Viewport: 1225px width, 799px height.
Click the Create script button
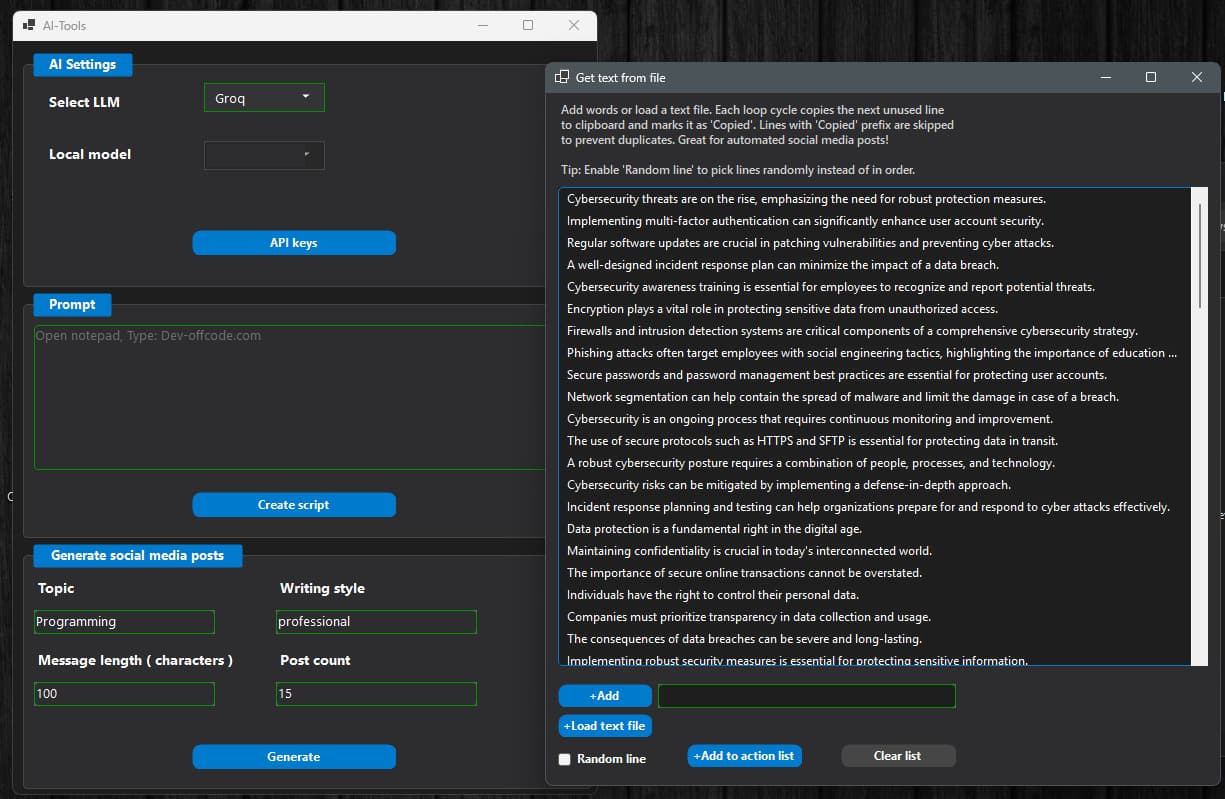tap(294, 504)
